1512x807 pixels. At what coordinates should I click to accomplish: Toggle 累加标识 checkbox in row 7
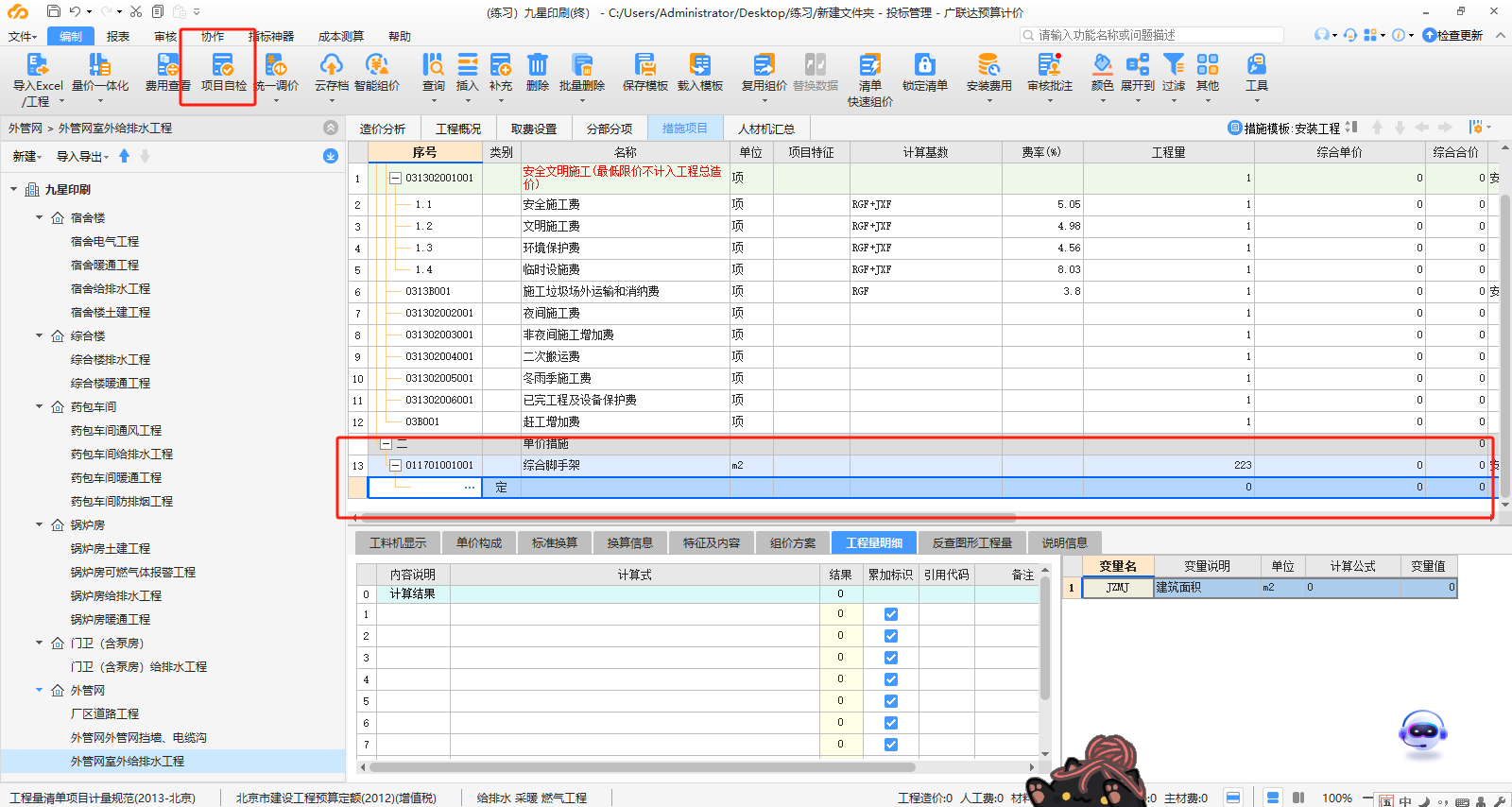890,745
